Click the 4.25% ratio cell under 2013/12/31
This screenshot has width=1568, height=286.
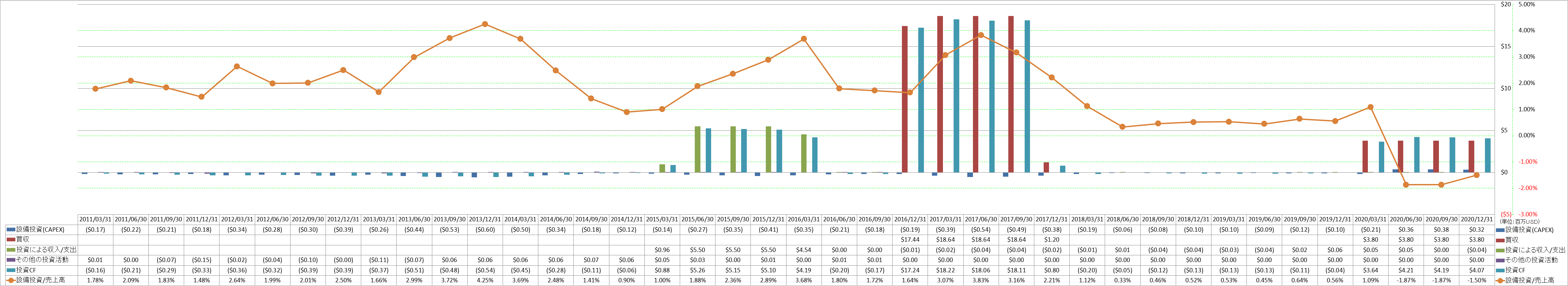[x=485, y=281]
